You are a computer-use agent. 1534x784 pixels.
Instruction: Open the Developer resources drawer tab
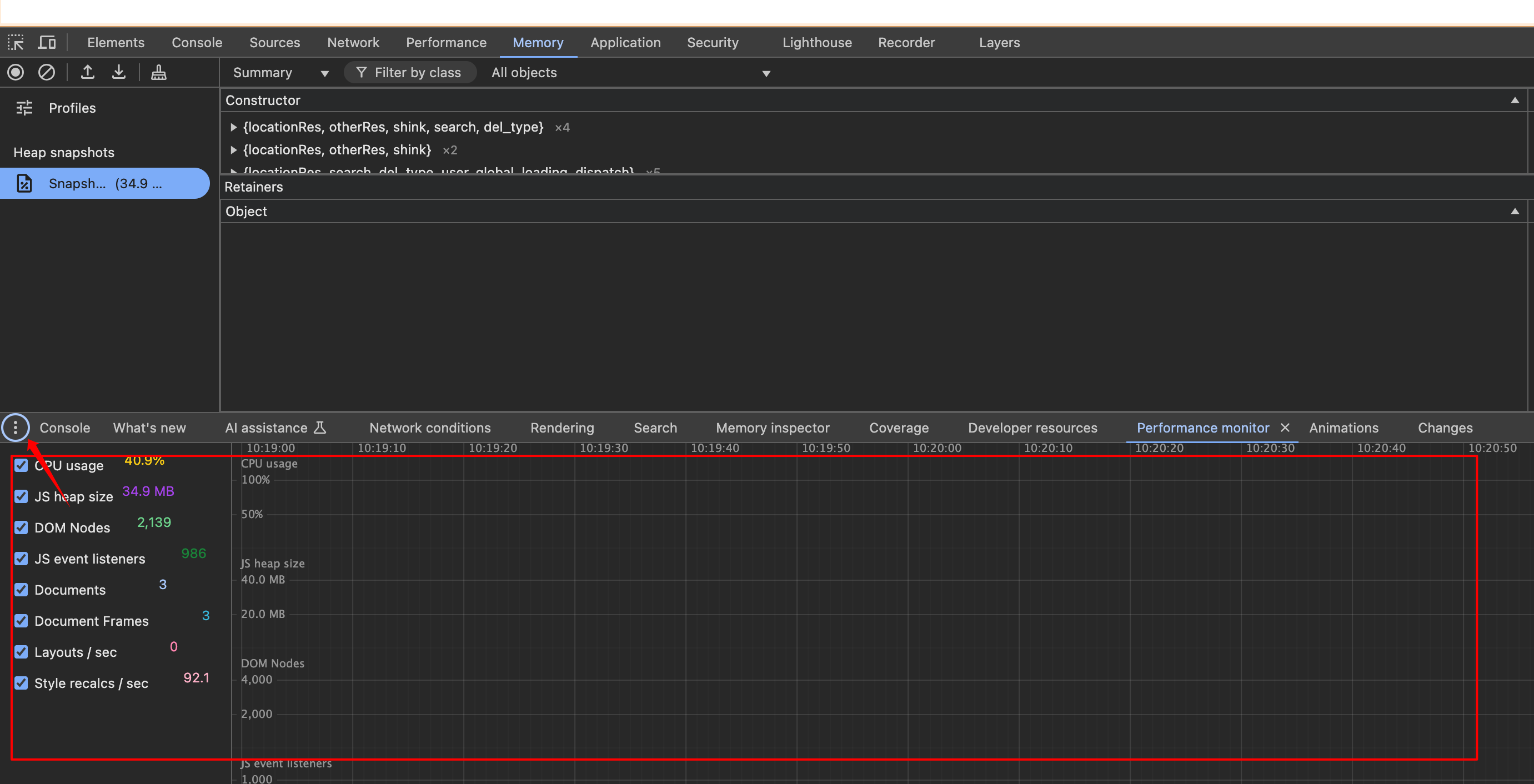click(x=1032, y=428)
